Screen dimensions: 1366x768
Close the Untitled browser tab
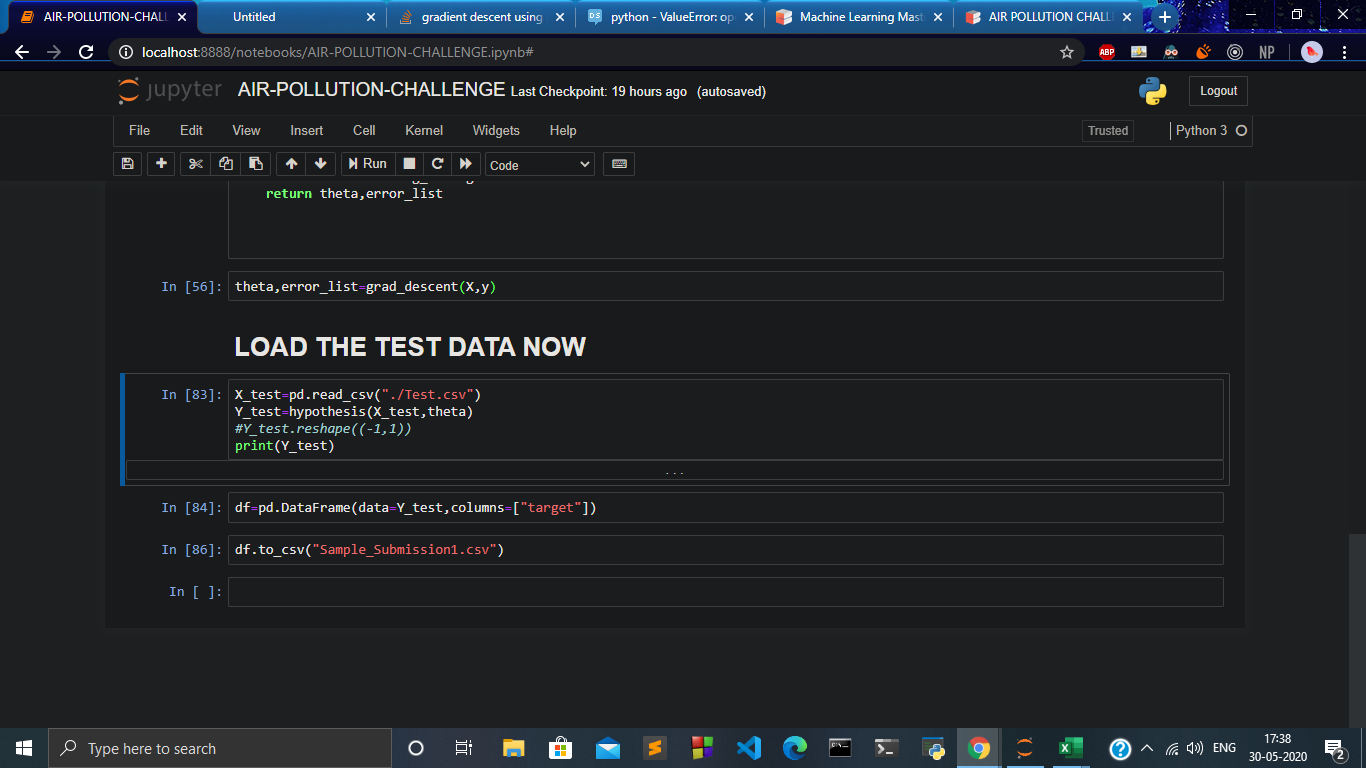(x=371, y=17)
